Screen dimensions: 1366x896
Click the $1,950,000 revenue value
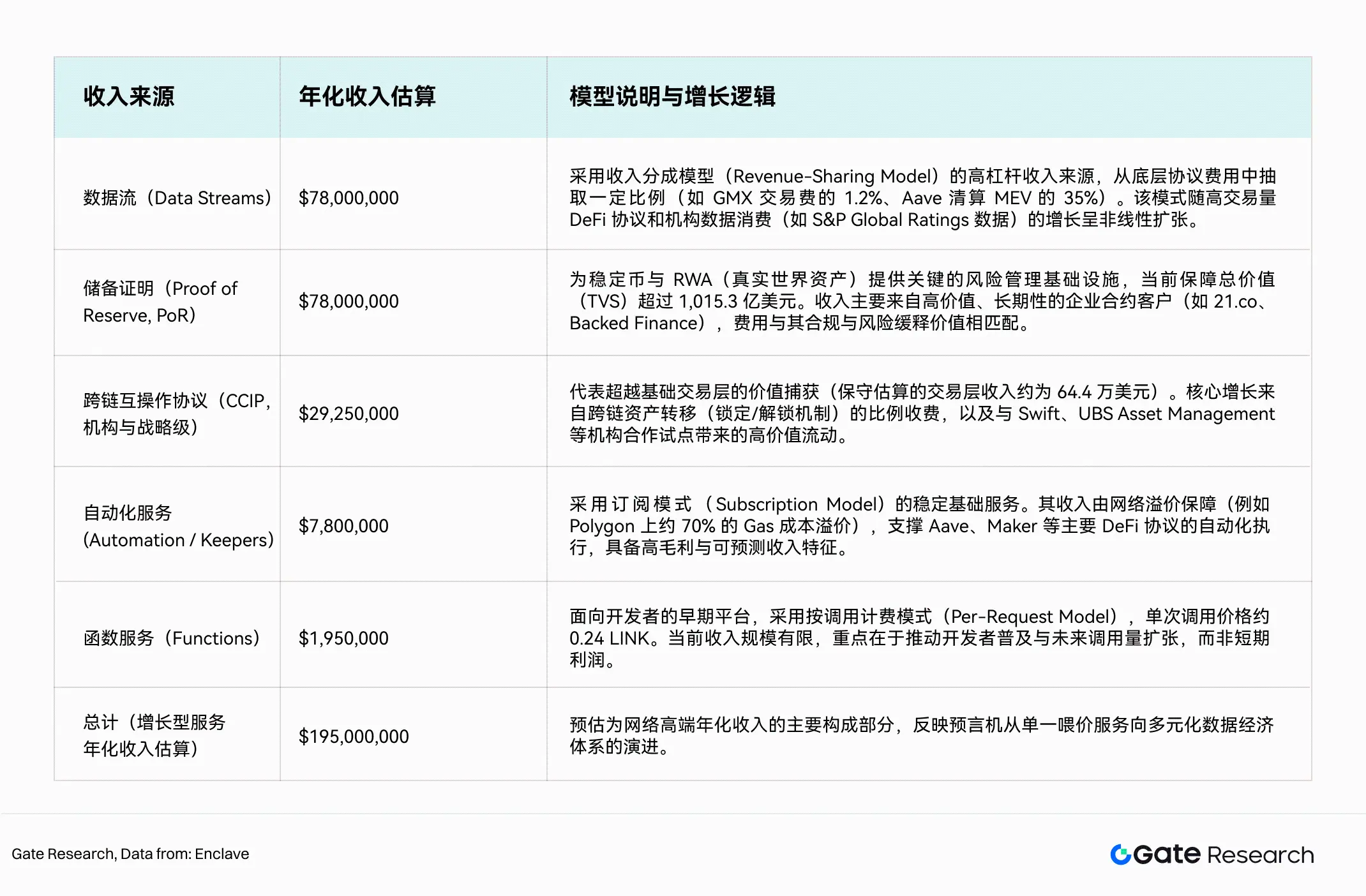[x=343, y=638]
